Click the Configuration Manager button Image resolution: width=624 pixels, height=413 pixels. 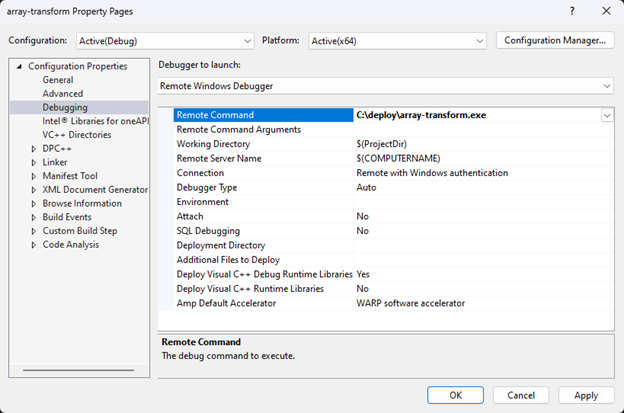(x=554, y=41)
